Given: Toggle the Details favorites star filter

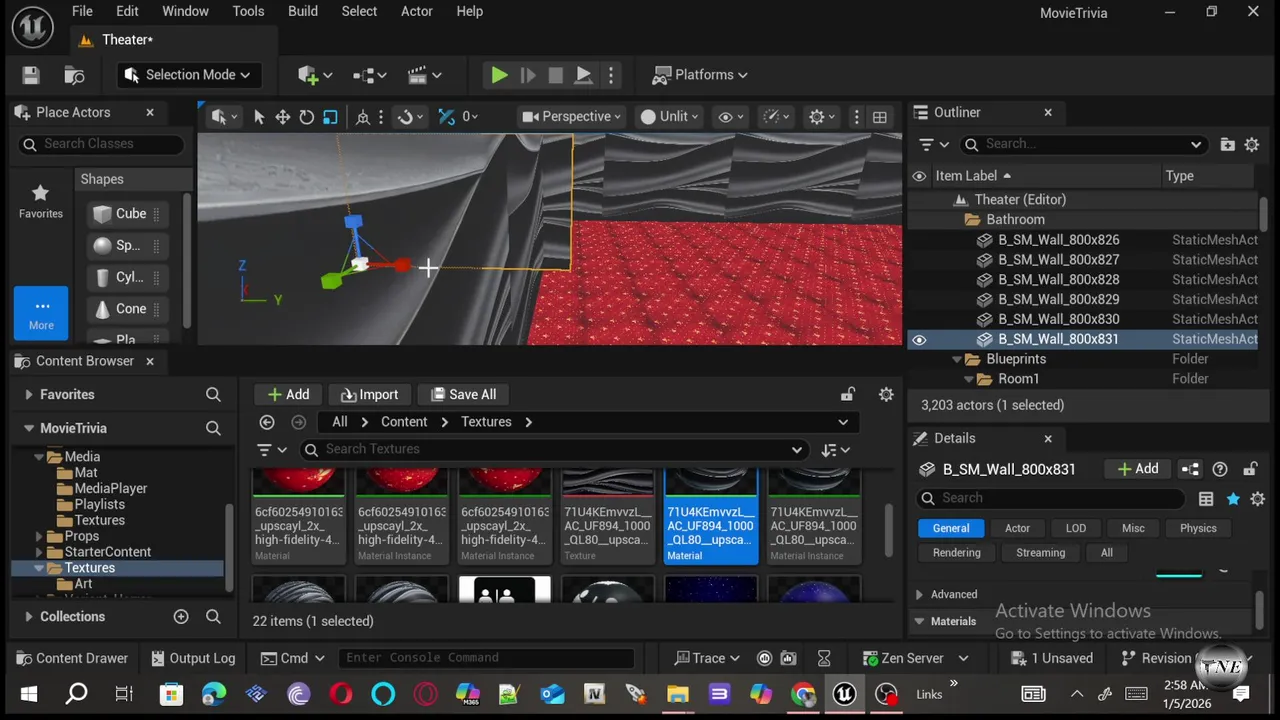Looking at the screenshot, I should click(1232, 498).
